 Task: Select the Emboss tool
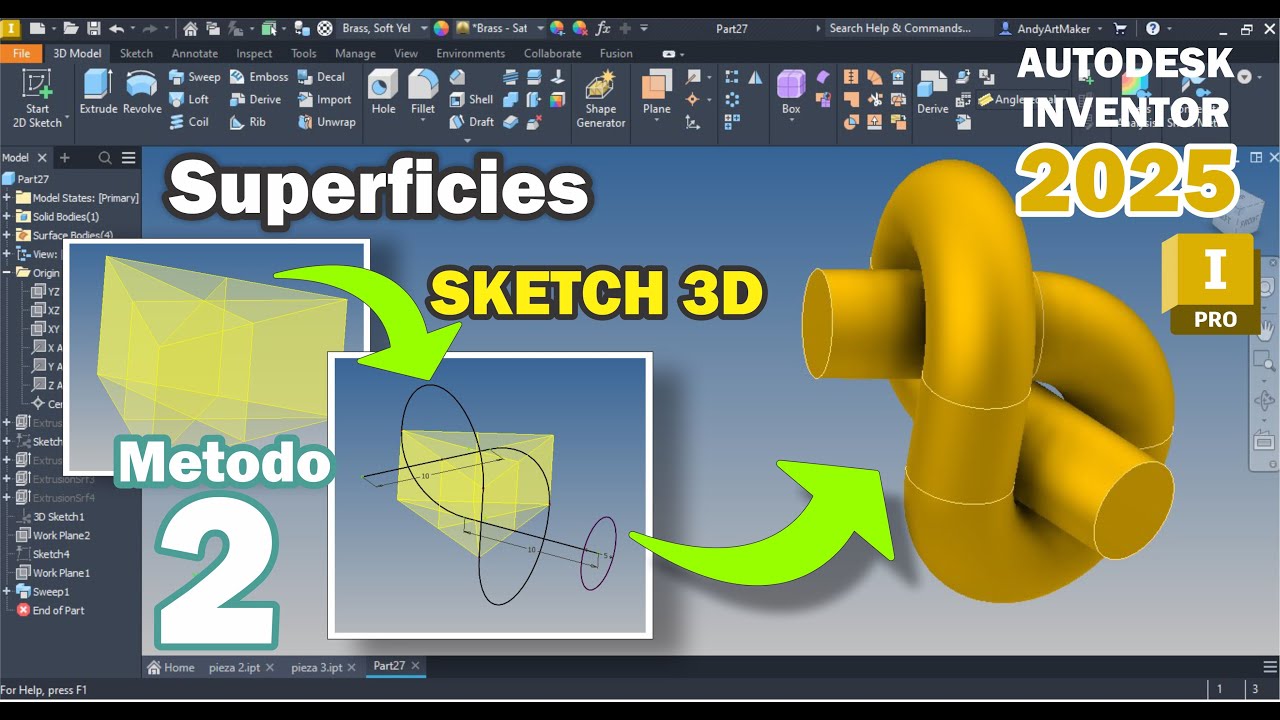(x=258, y=77)
